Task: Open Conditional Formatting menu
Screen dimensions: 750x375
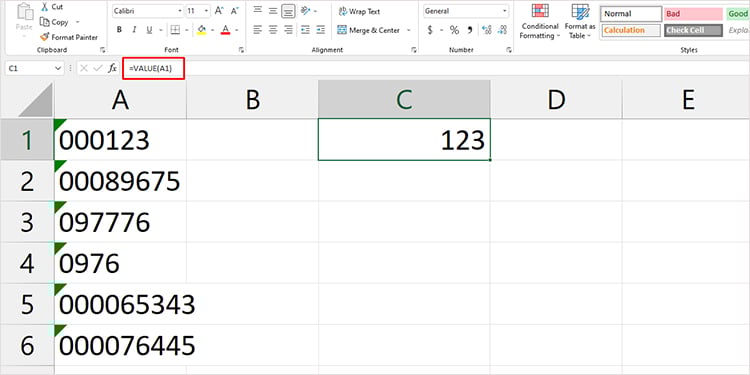Action: 540,21
